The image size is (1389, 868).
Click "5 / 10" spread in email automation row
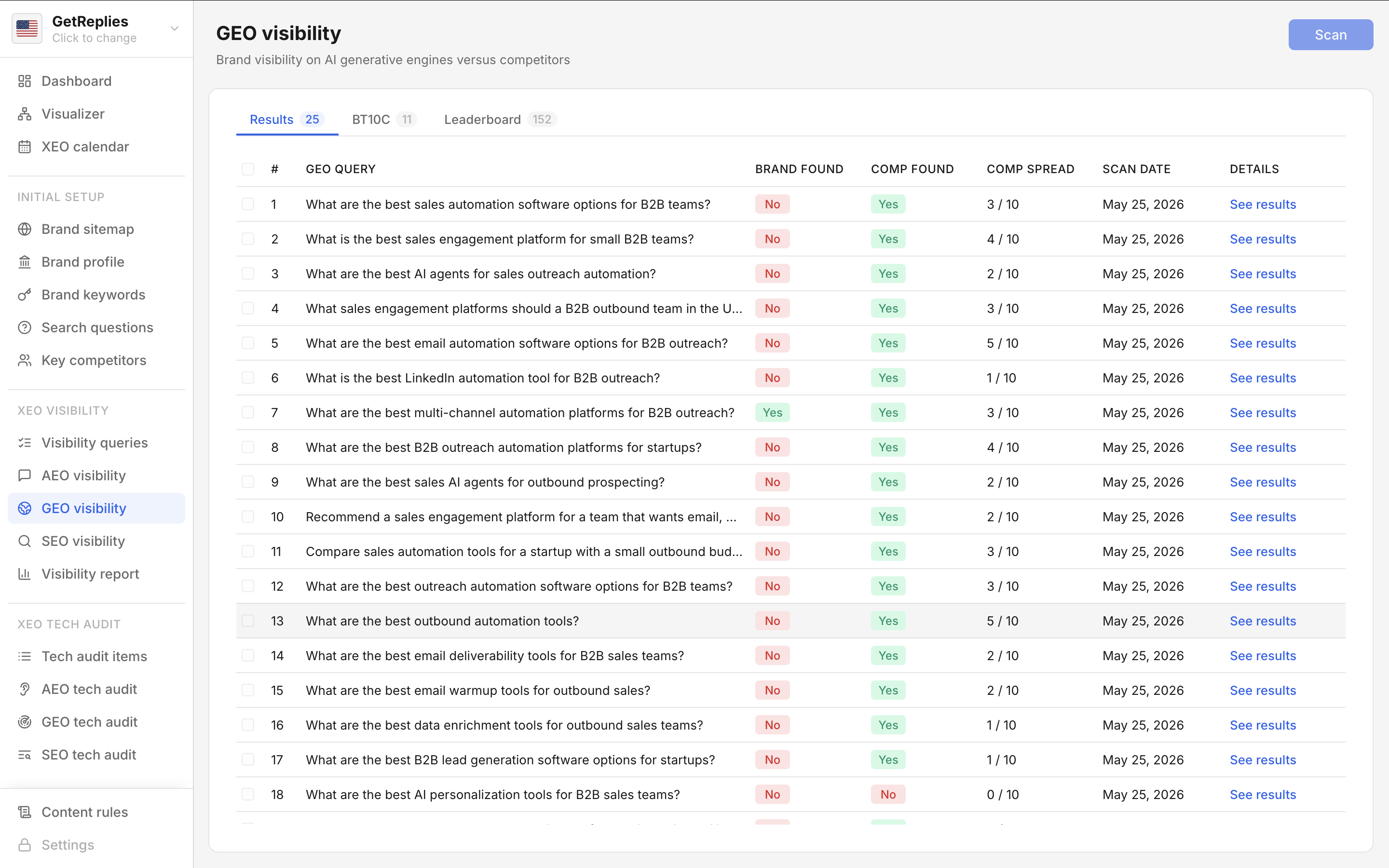[x=1003, y=343]
